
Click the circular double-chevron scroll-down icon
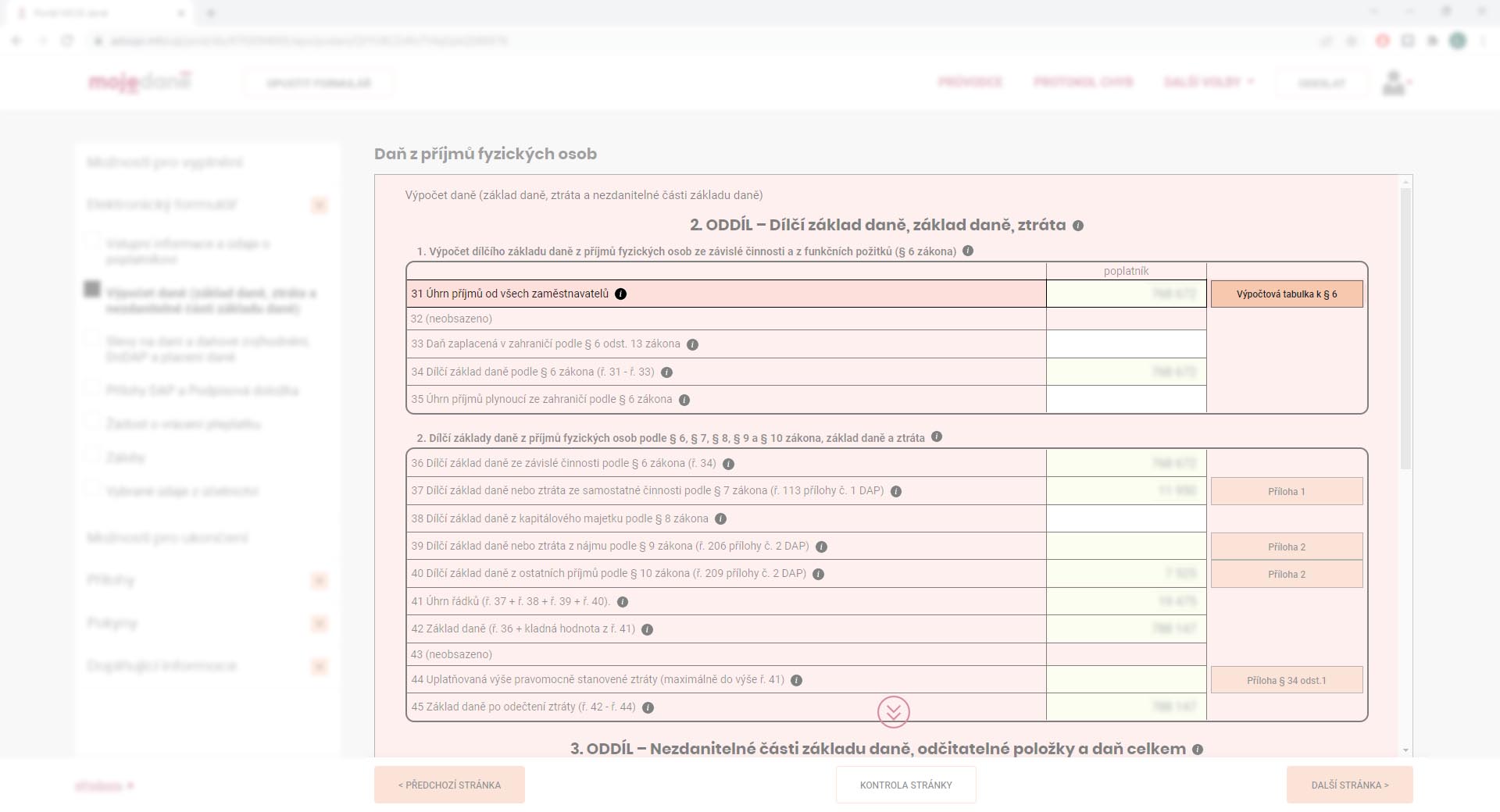click(894, 712)
